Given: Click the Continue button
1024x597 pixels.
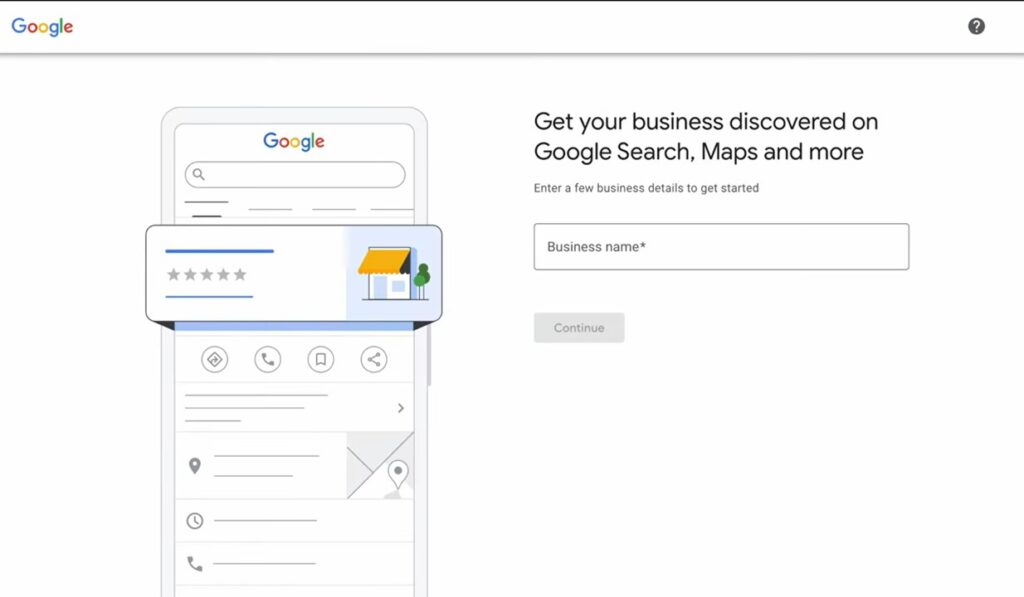Looking at the screenshot, I should pyautogui.click(x=579, y=328).
